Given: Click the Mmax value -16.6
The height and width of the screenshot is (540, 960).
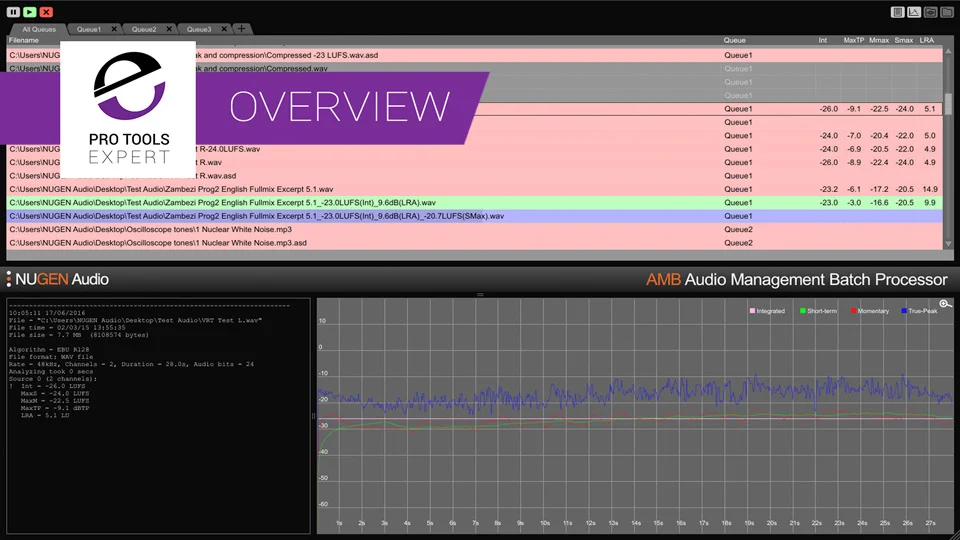Looking at the screenshot, I should tap(879, 203).
